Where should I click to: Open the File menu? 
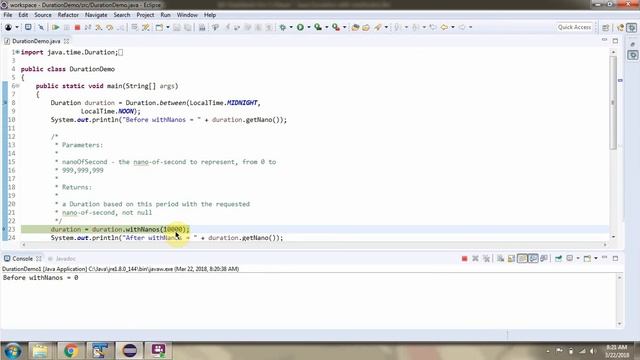pyautogui.click(x=8, y=15)
